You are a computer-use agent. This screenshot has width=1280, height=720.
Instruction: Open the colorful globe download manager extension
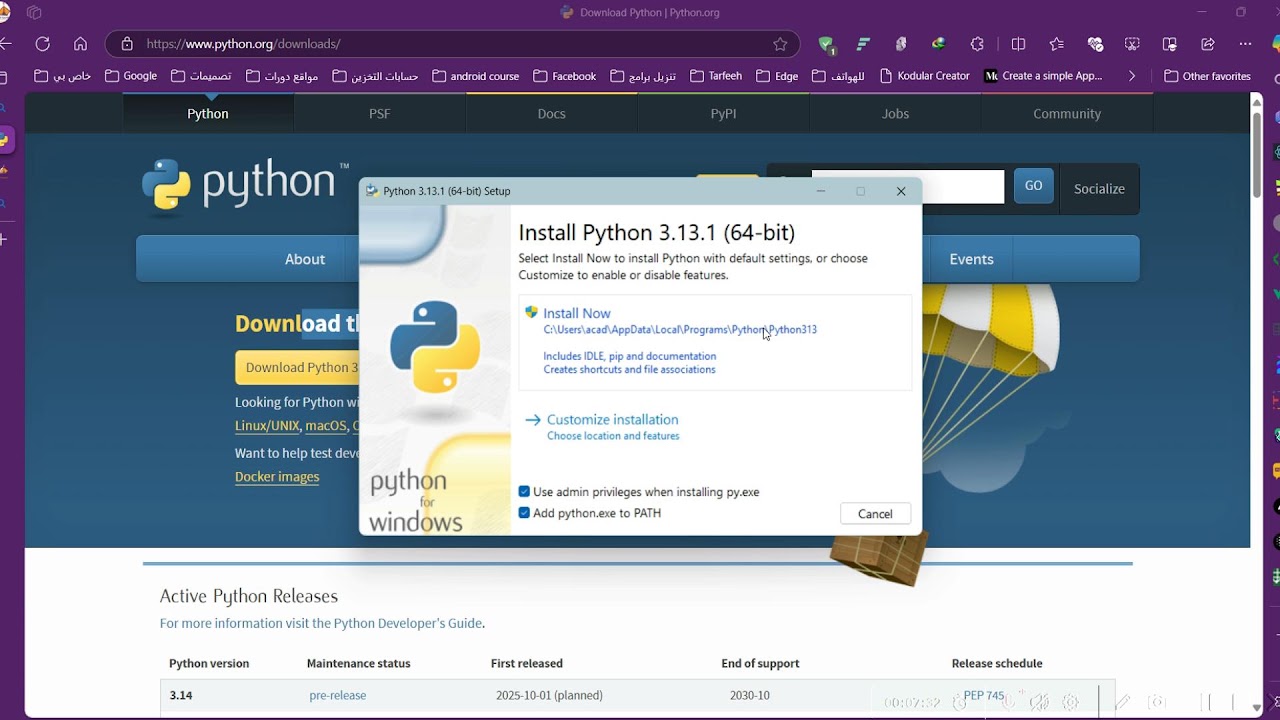pos(938,44)
